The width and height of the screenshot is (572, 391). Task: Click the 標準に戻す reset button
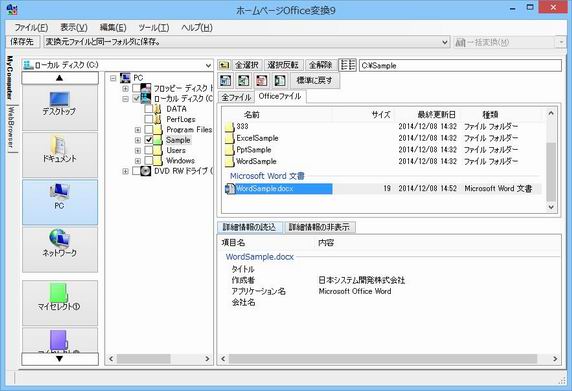(314, 80)
